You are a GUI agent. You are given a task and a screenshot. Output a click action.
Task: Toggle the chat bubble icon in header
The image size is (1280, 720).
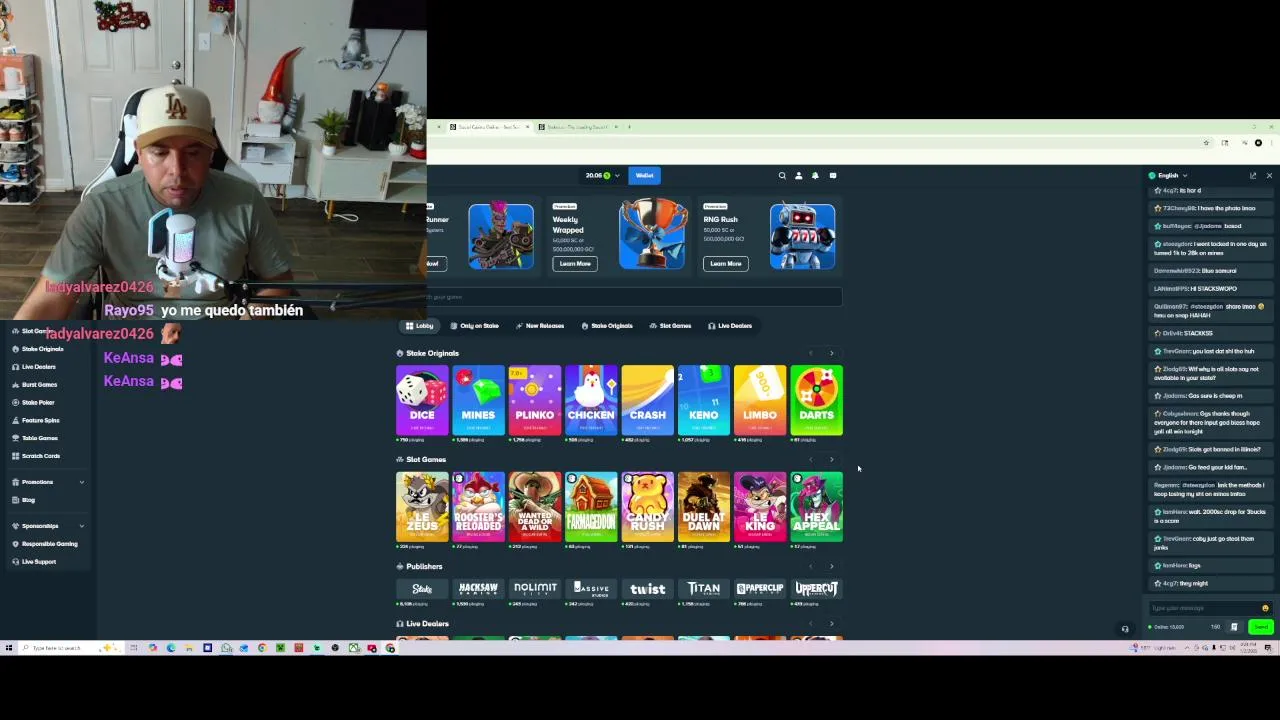pyautogui.click(x=833, y=176)
